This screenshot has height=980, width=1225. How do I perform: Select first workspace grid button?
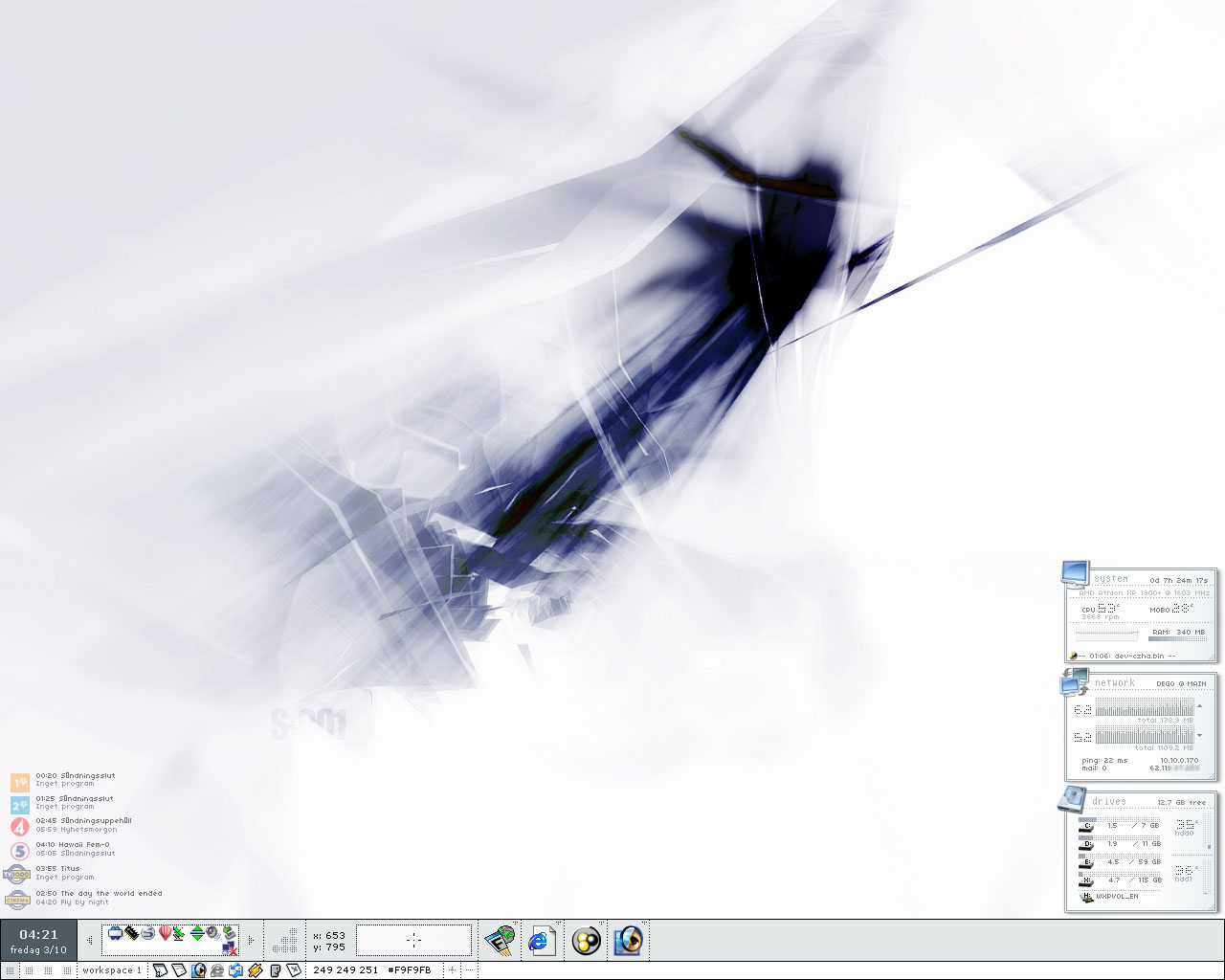pos(10,969)
